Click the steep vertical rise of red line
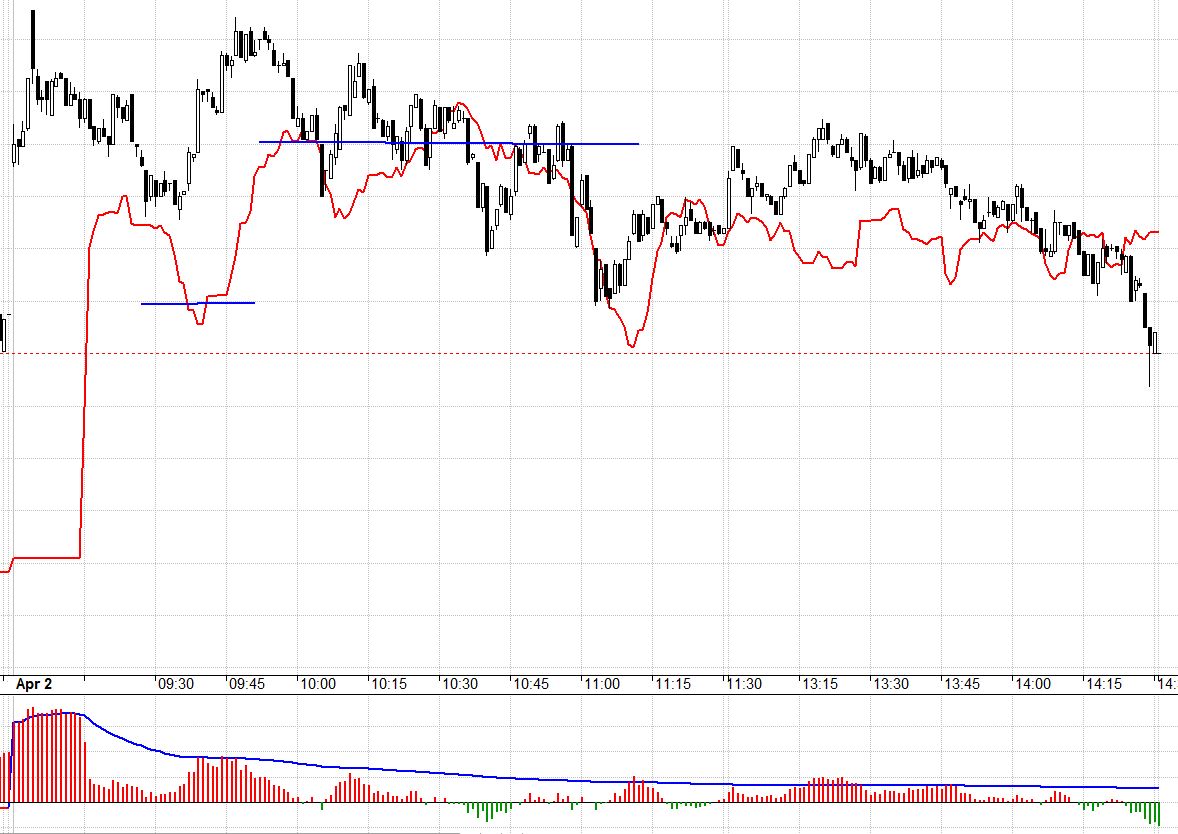1178x834 pixels. [x=85, y=400]
